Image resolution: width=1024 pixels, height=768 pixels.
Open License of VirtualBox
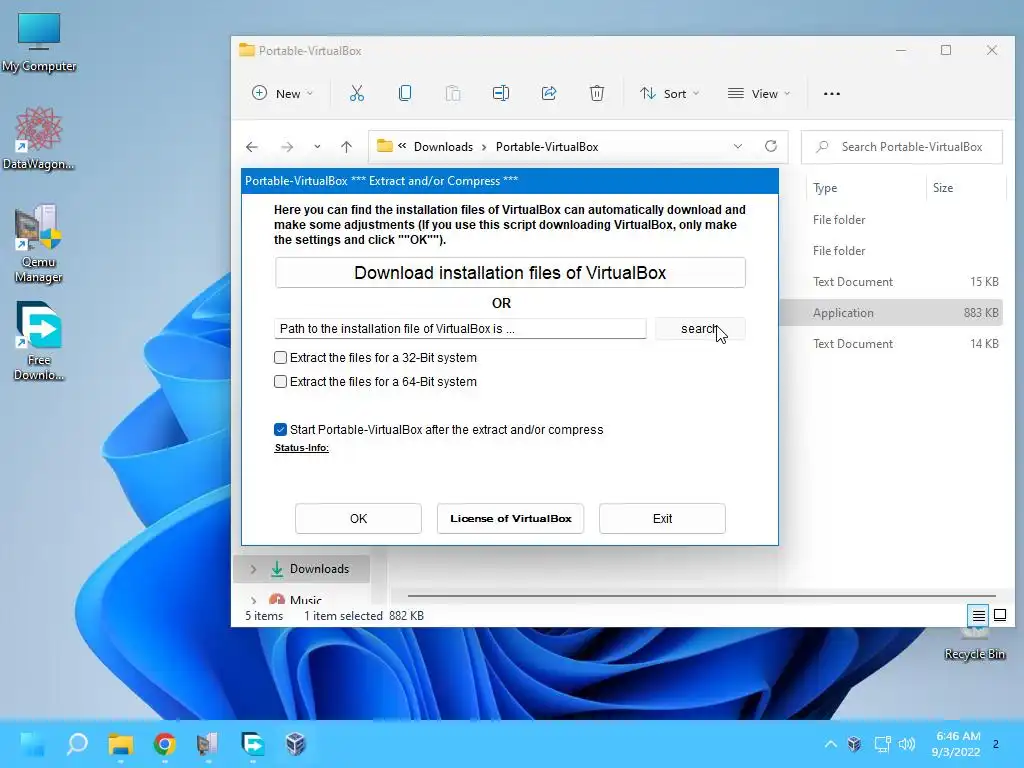click(510, 519)
